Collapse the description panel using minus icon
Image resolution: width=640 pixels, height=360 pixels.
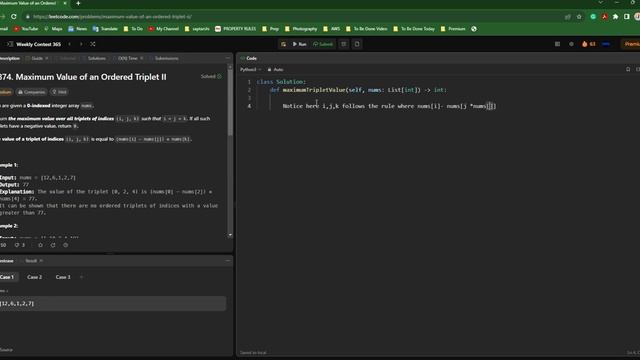click(227, 58)
